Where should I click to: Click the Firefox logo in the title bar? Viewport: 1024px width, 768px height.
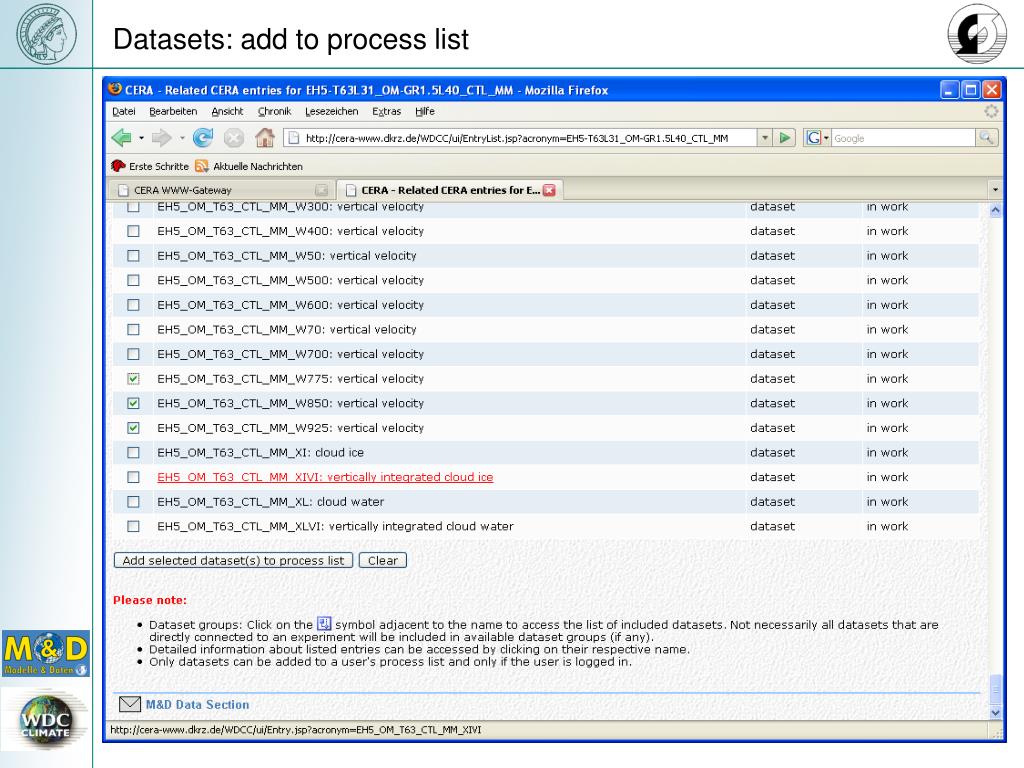(x=116, y=89)
